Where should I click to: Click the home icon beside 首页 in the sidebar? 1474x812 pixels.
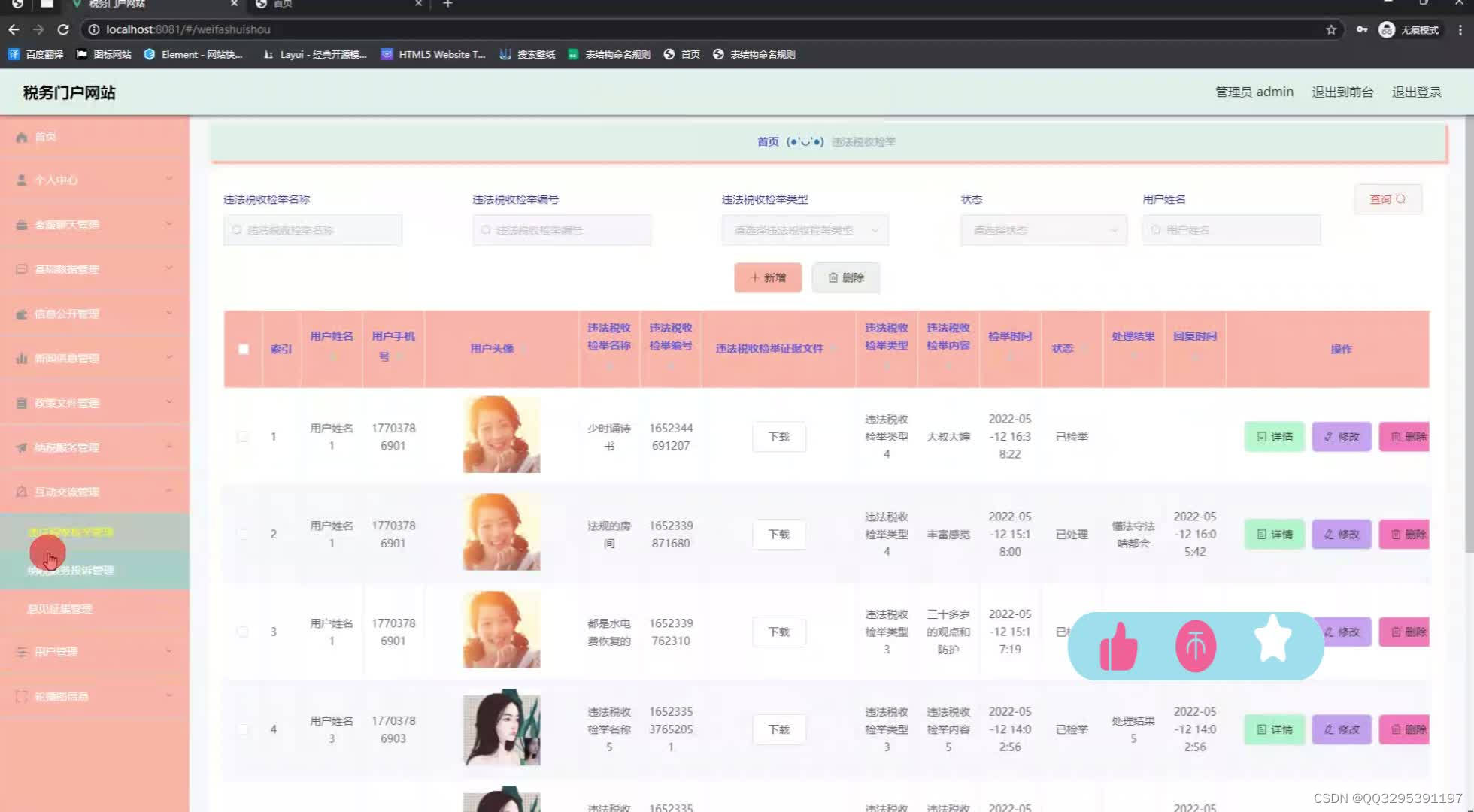22,137
